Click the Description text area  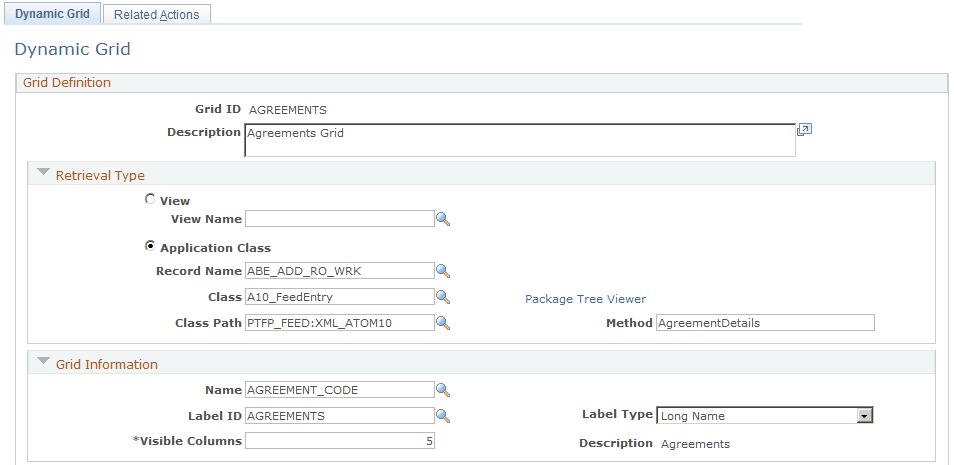click(520, 141)
